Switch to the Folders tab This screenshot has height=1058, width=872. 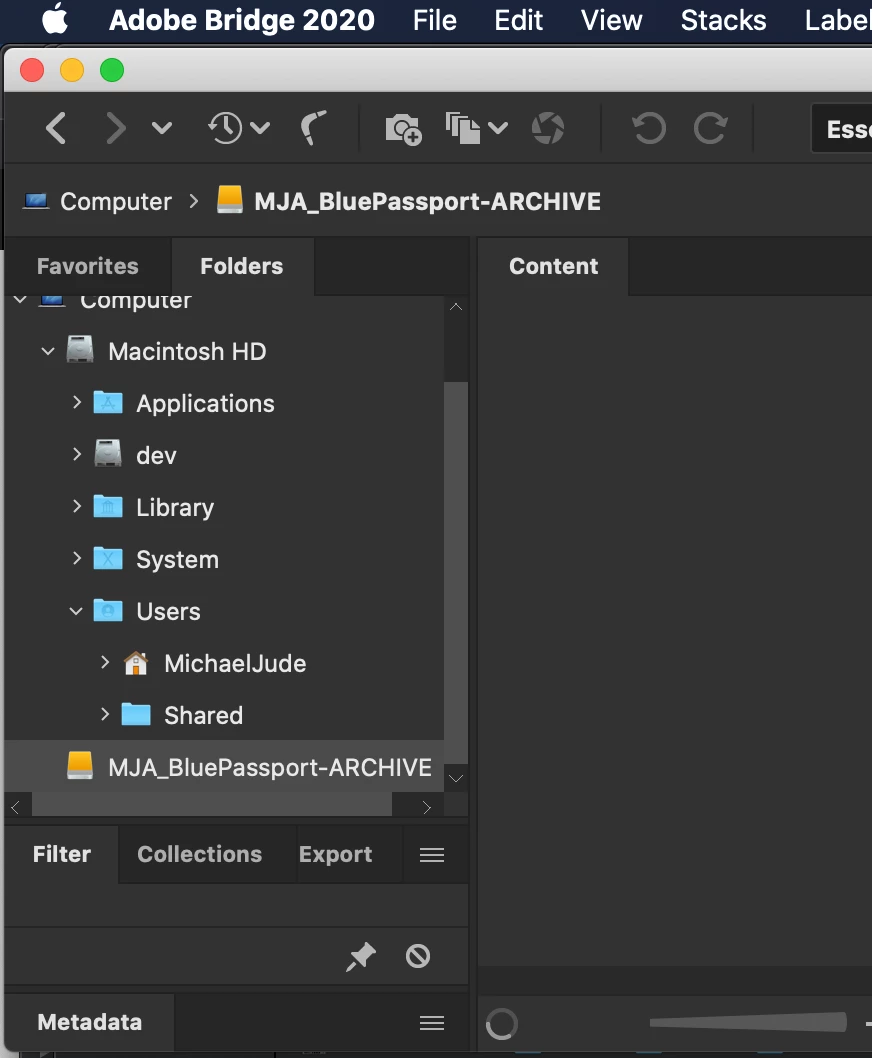pos(242,266)
